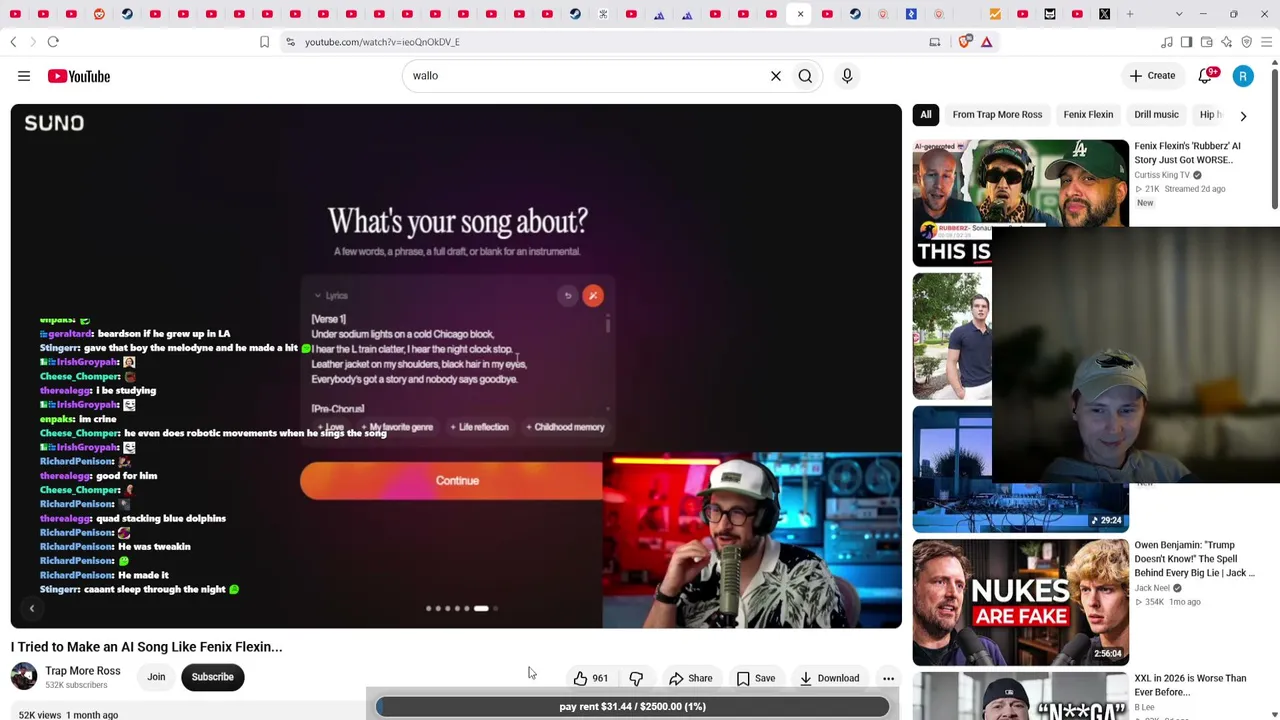Screen dimensions: 1280x720
Task: Like the video
Action: [591, 679]
